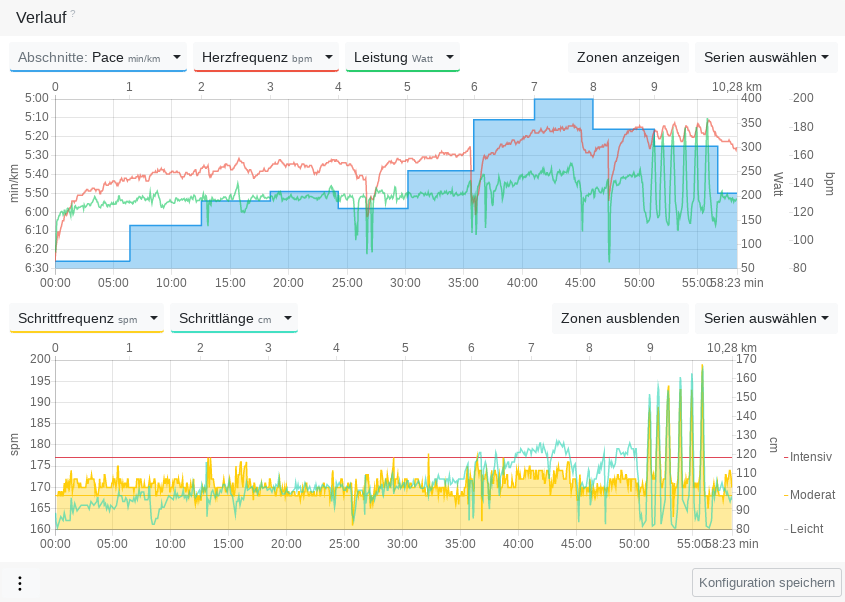Show zones with Zonen anzeigen

tap(628, 58)
